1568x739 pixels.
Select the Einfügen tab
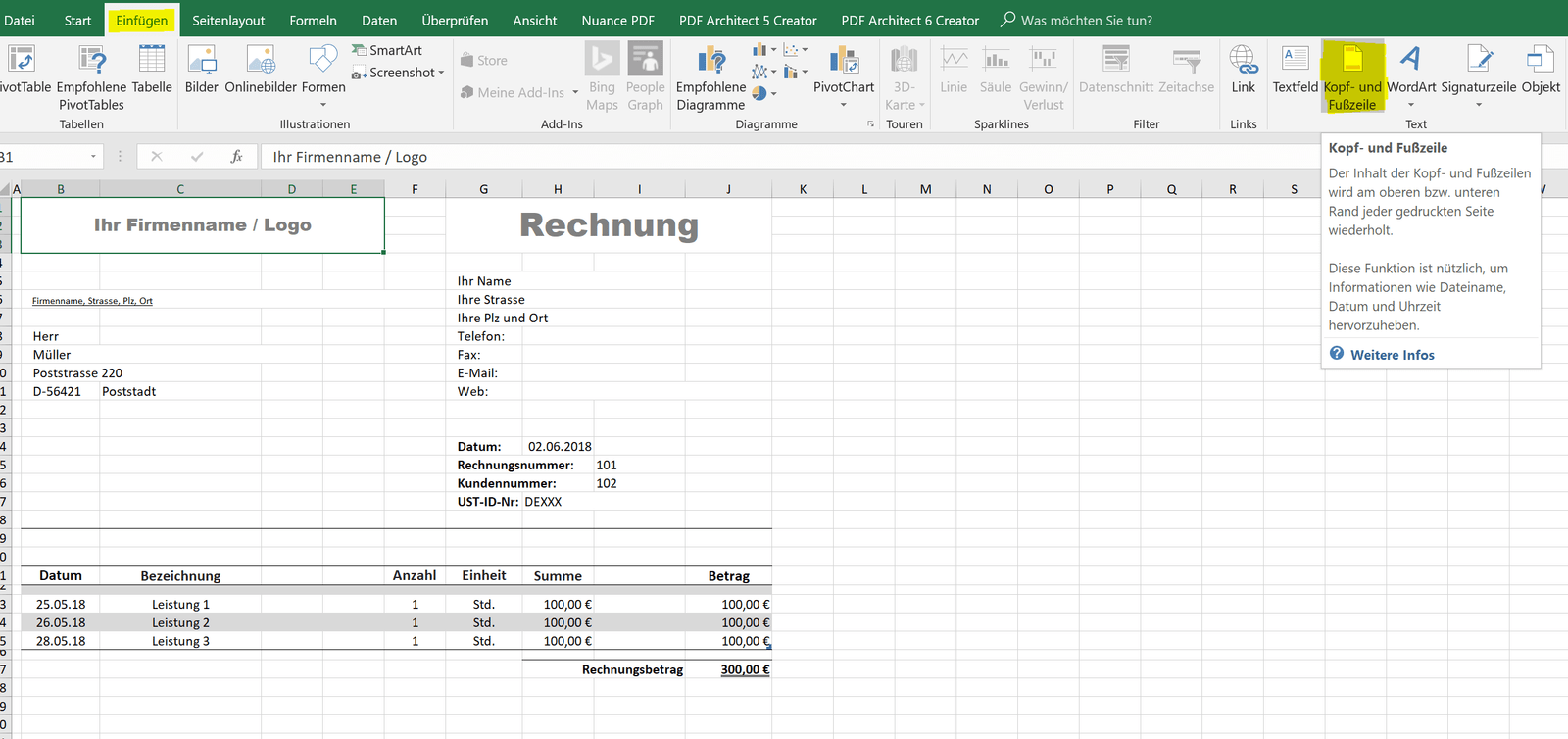coord(142,20)
